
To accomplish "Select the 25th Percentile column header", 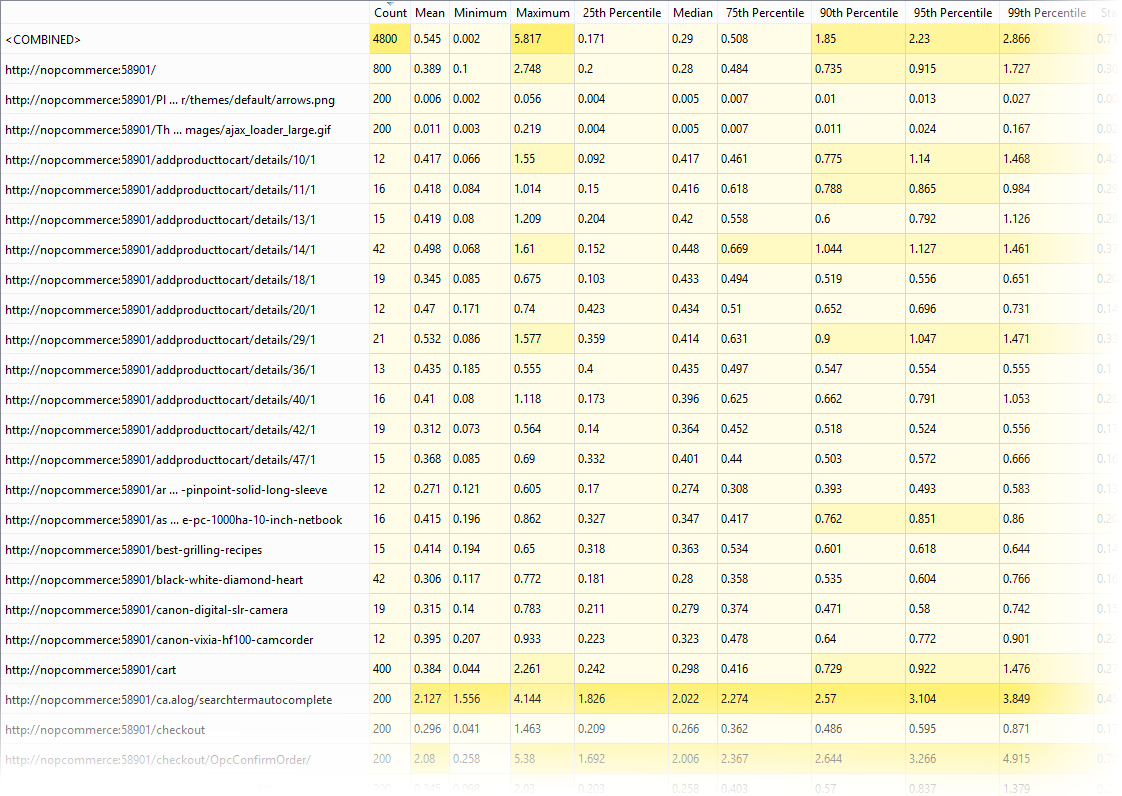I will click(x=621, y=13).
